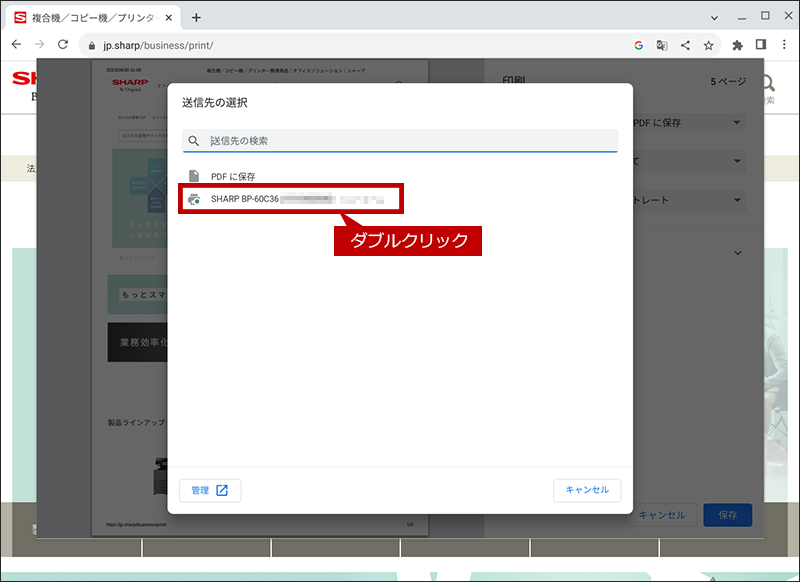Screen dimensions: 800x582
Task: Open the tab search chevron
Action: (x=714, y=18)
